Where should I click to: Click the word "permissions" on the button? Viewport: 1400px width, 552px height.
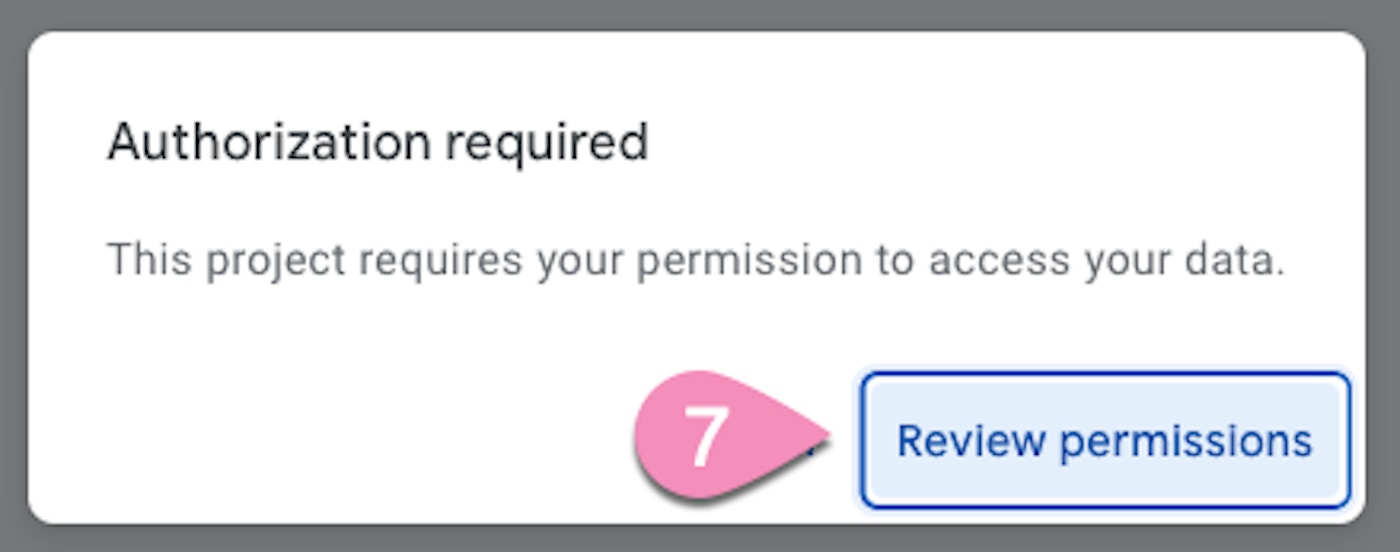(x=1186, y=440)
